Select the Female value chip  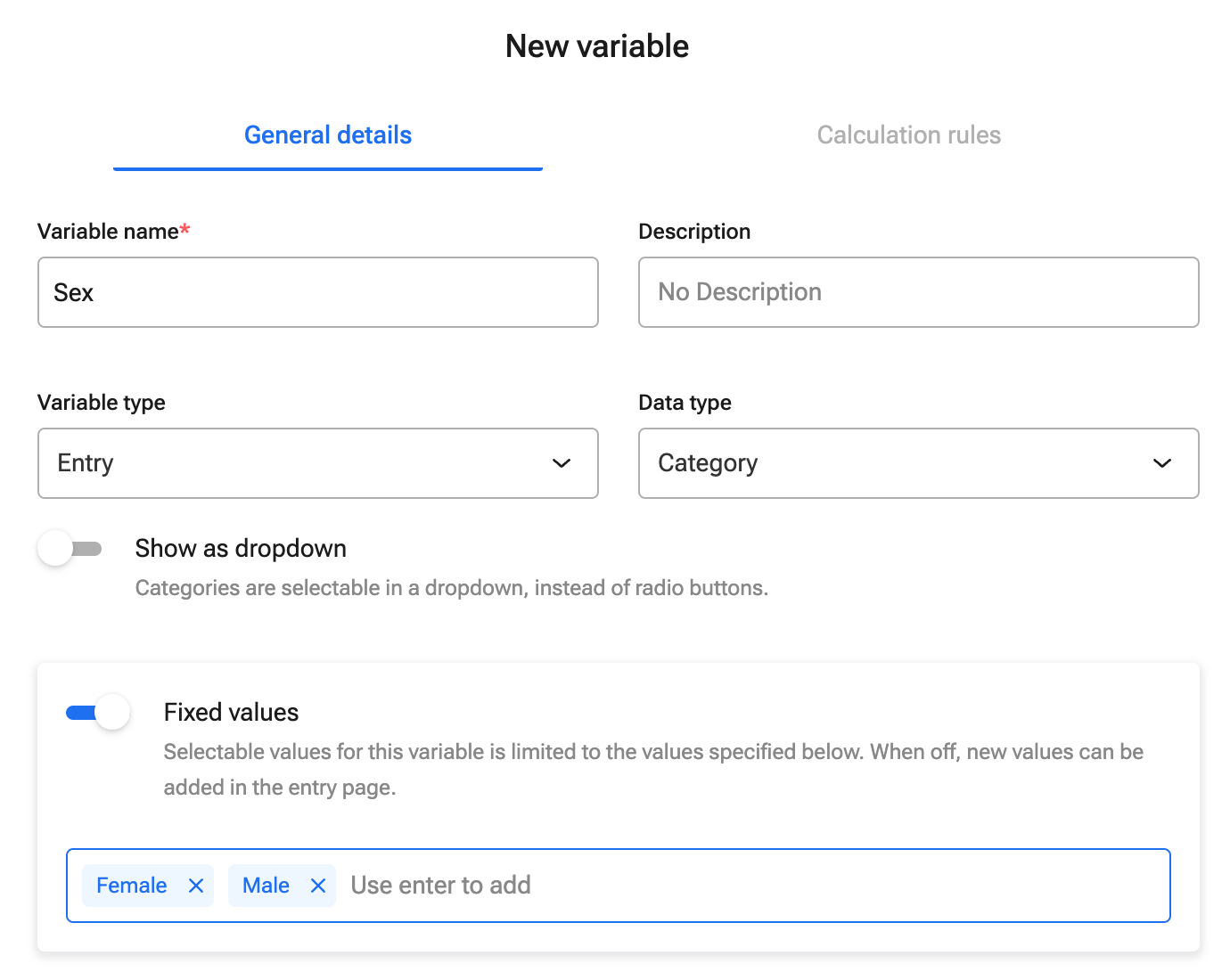tap(131, 885)
